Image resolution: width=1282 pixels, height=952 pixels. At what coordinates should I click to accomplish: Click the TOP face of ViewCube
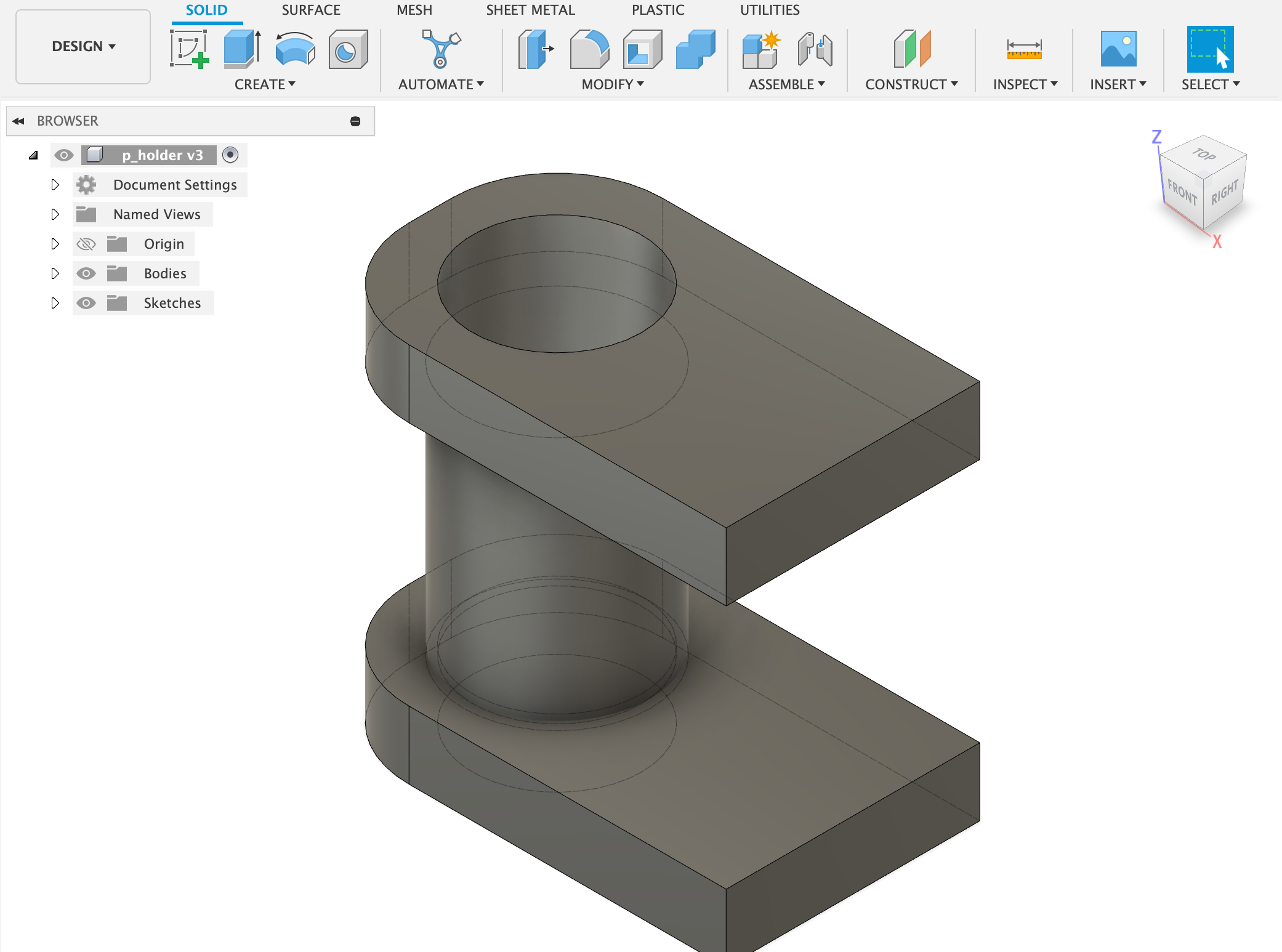pyautogui.click(x=1203, y=155)
